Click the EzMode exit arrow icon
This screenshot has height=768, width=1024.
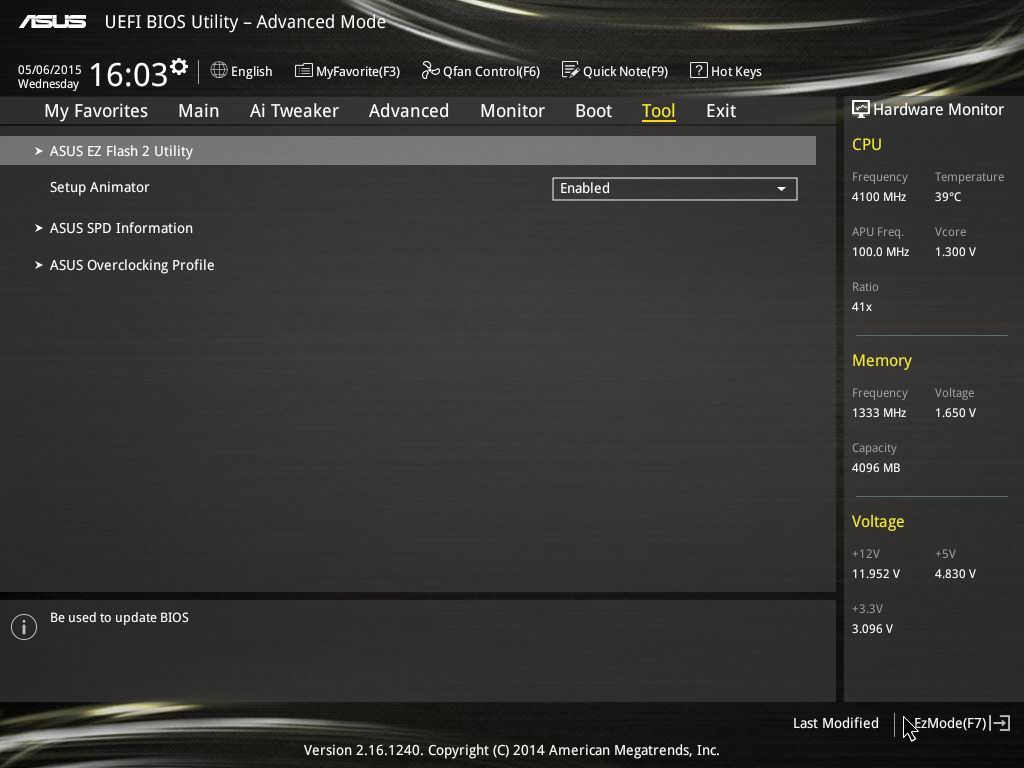(x=1000, y=723)
